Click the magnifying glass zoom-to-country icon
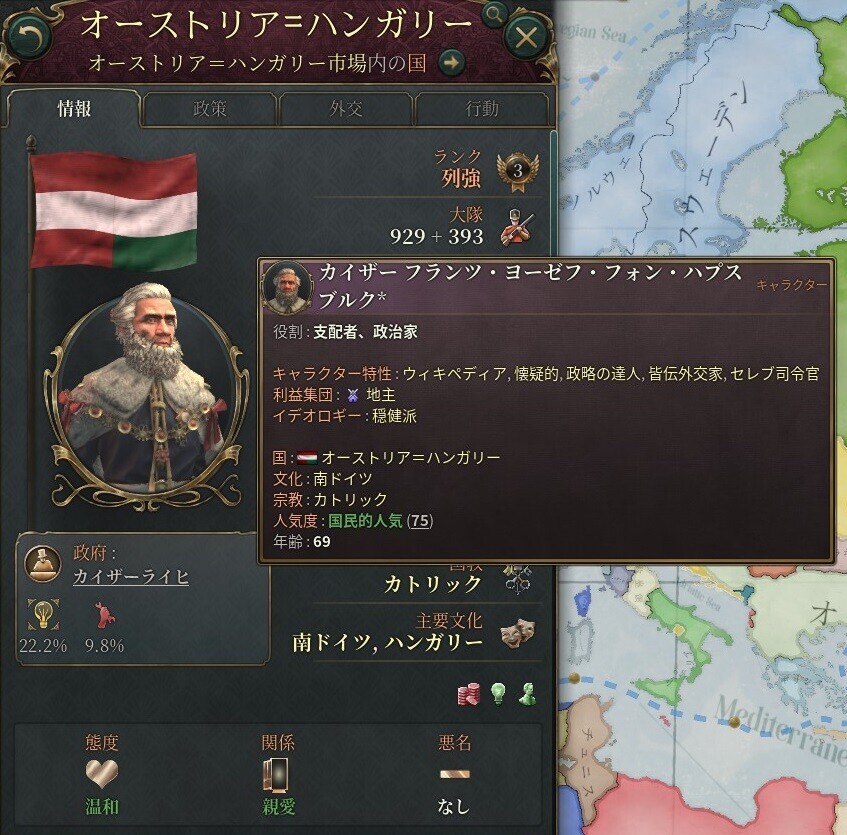 pyautogui.click(x=494, y=14)
